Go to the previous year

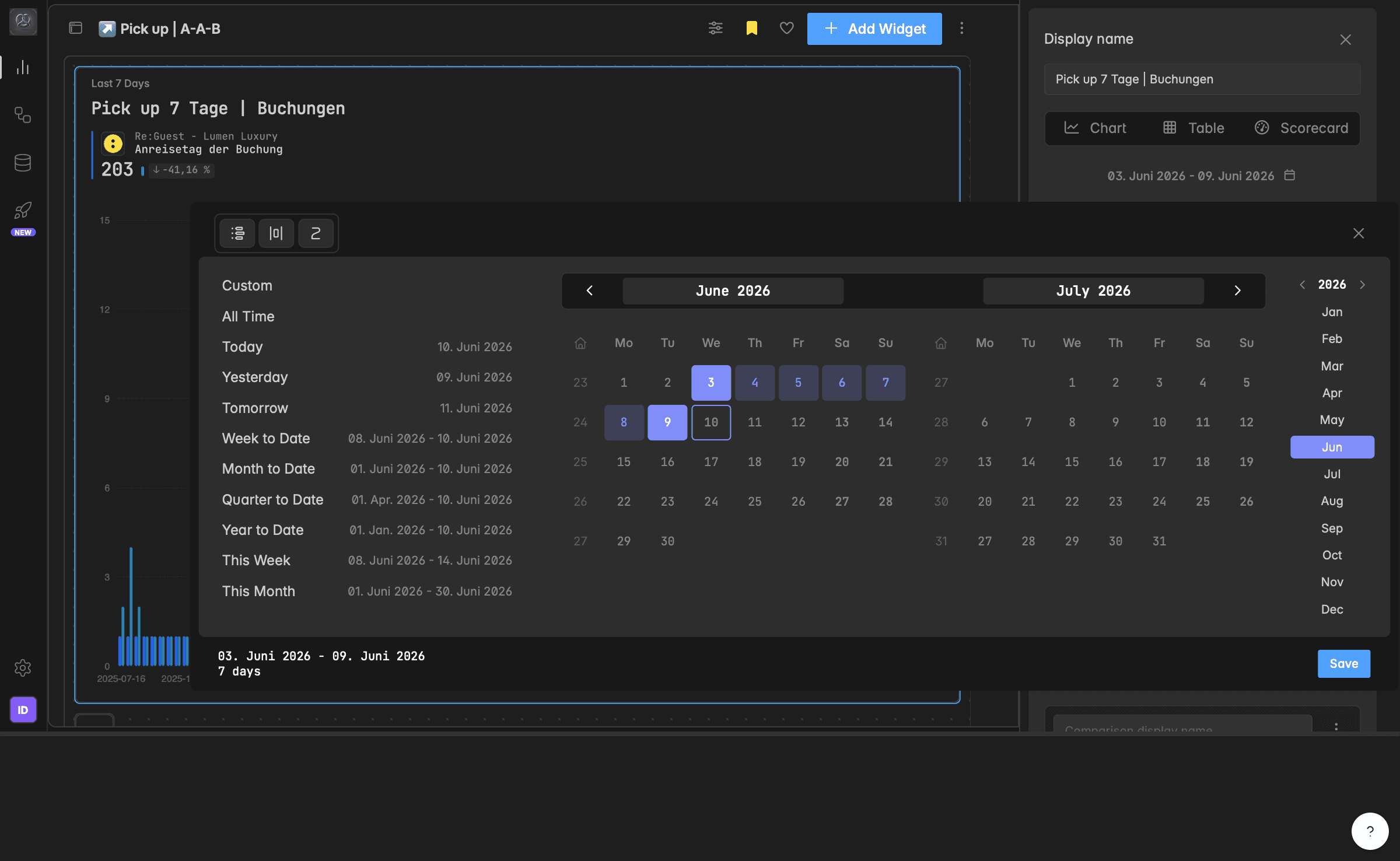point(1302,285)
